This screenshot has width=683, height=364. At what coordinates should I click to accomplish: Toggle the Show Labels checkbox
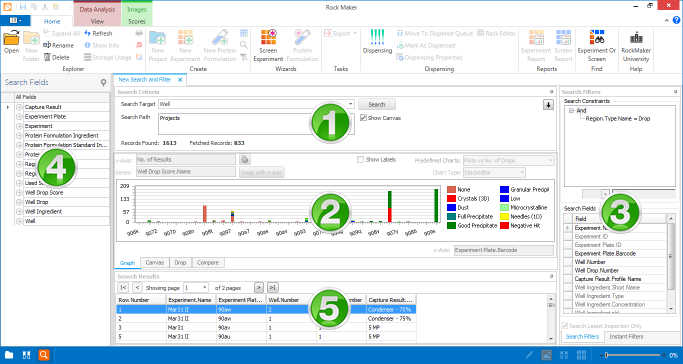[360, 160]
